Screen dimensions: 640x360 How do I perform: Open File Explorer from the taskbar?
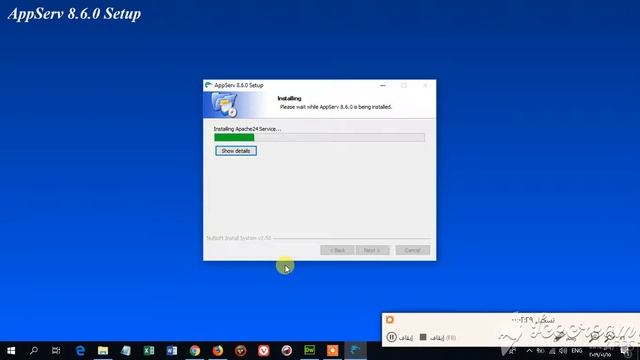(x=103, y=351)
